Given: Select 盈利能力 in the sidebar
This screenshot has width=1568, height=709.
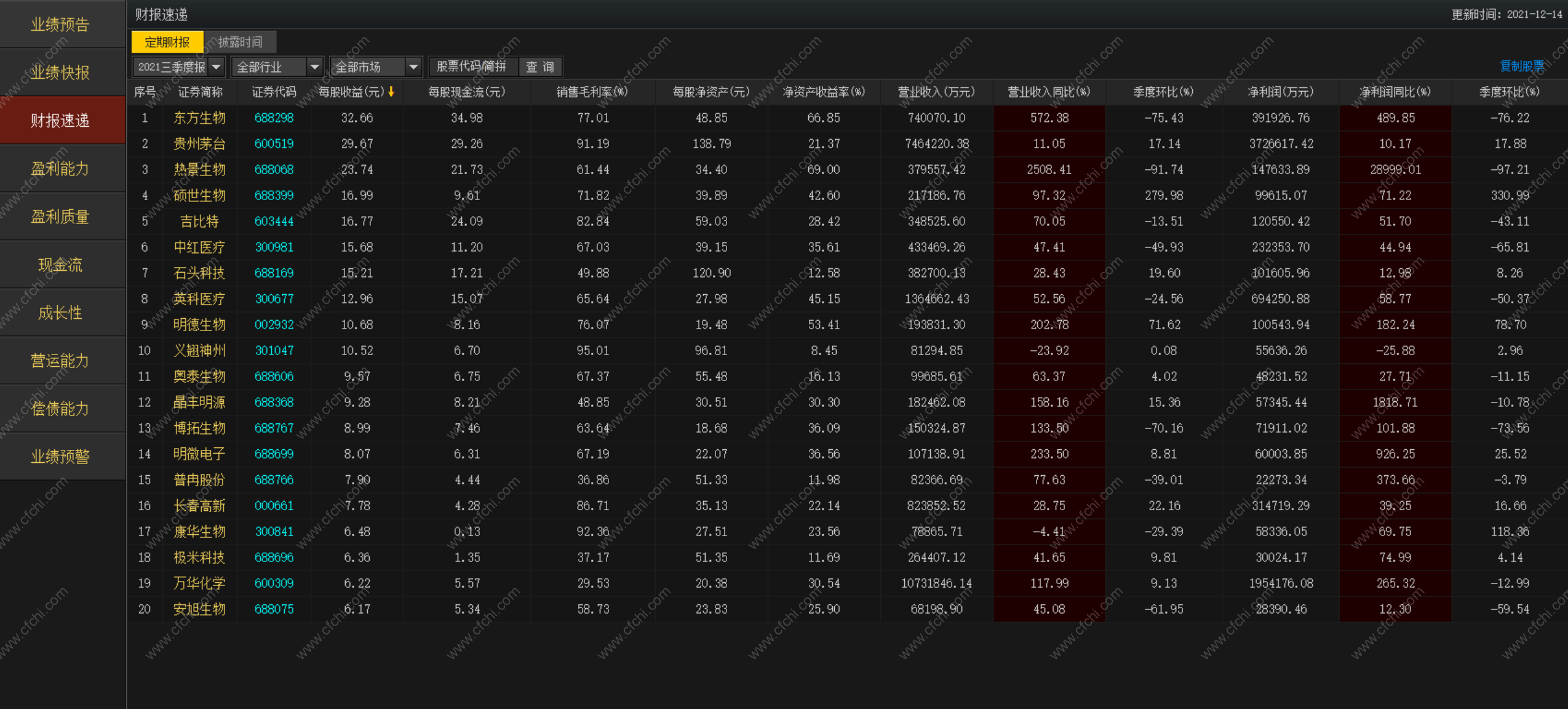Looking at the screenshot, I should pyautogui.click(x=60, y=169).
